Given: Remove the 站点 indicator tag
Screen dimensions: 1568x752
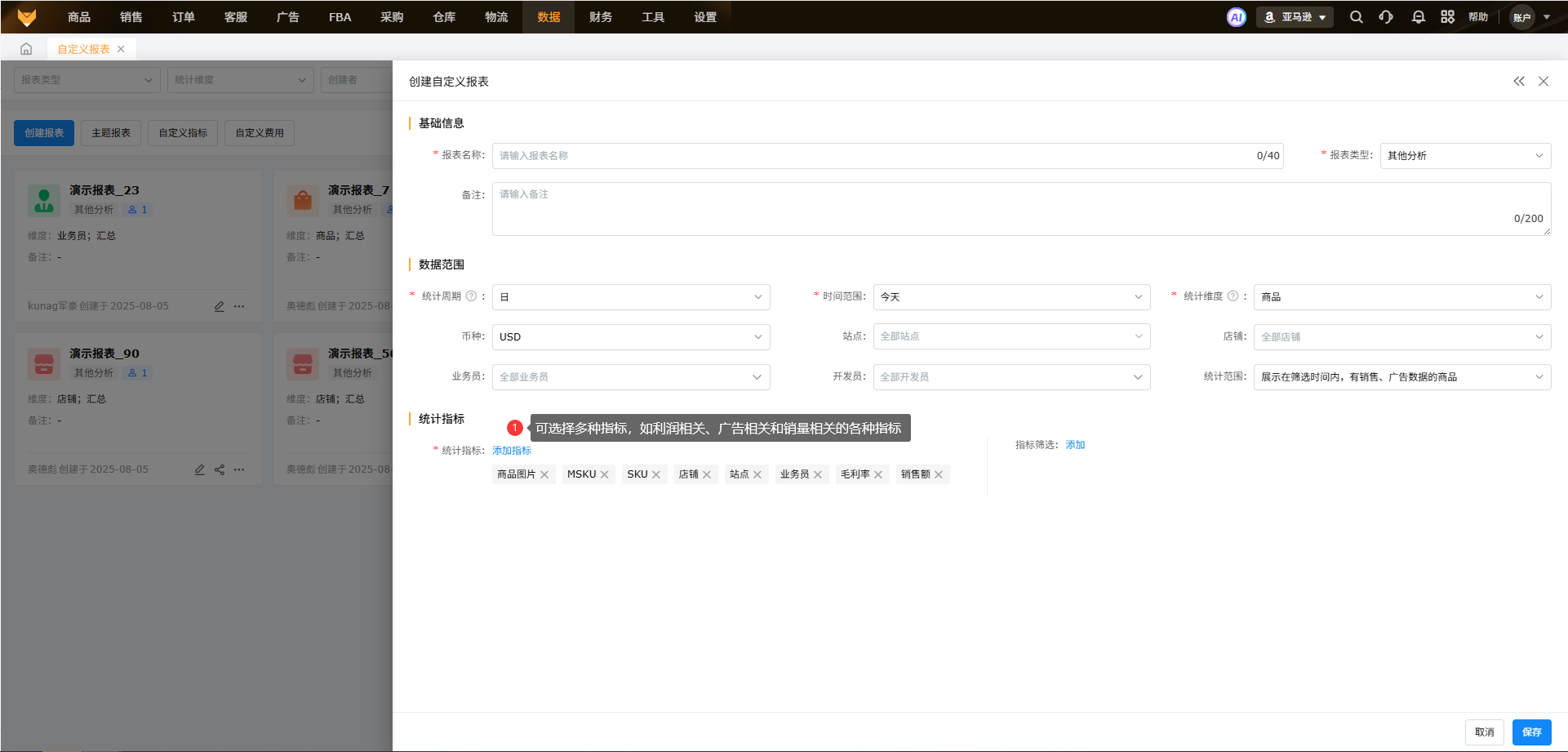Looking at the screenshot, I should pos(757,474).
